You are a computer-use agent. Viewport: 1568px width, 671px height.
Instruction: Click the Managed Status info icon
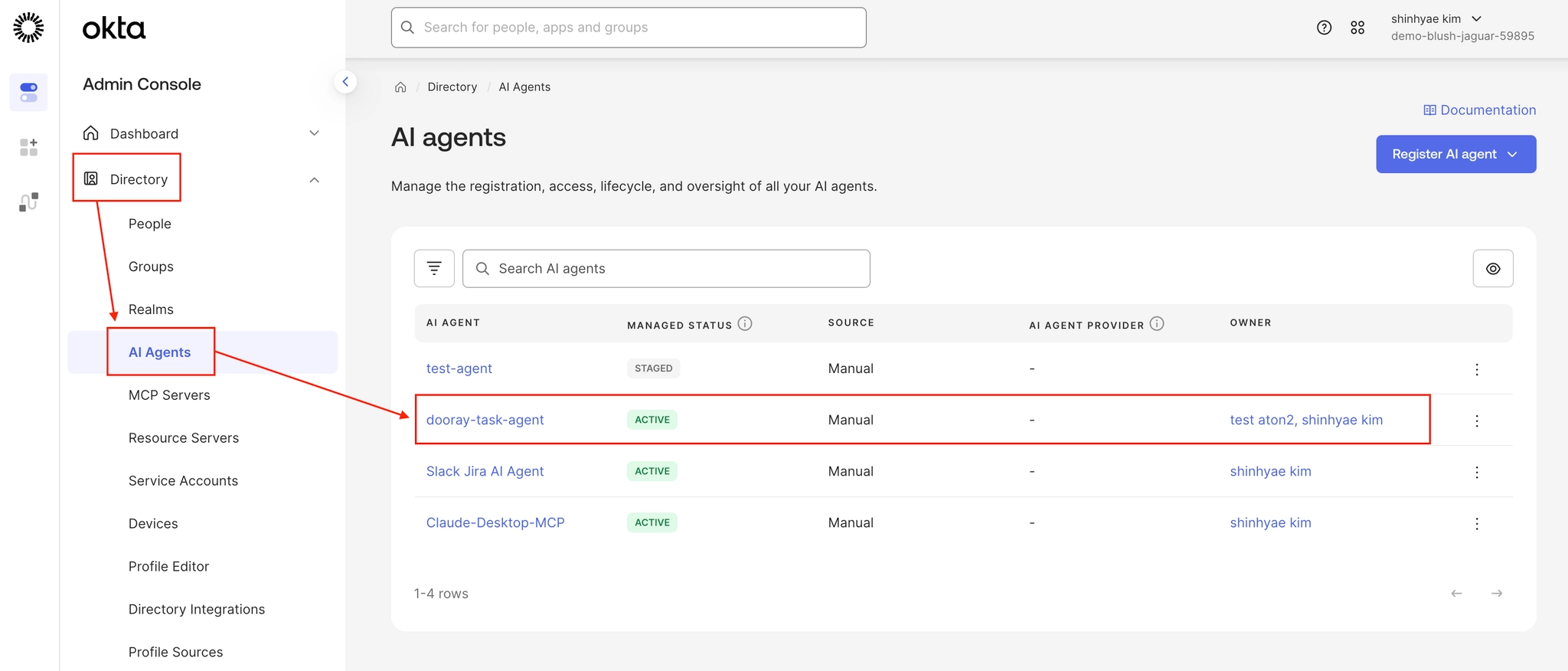[745, 324]
